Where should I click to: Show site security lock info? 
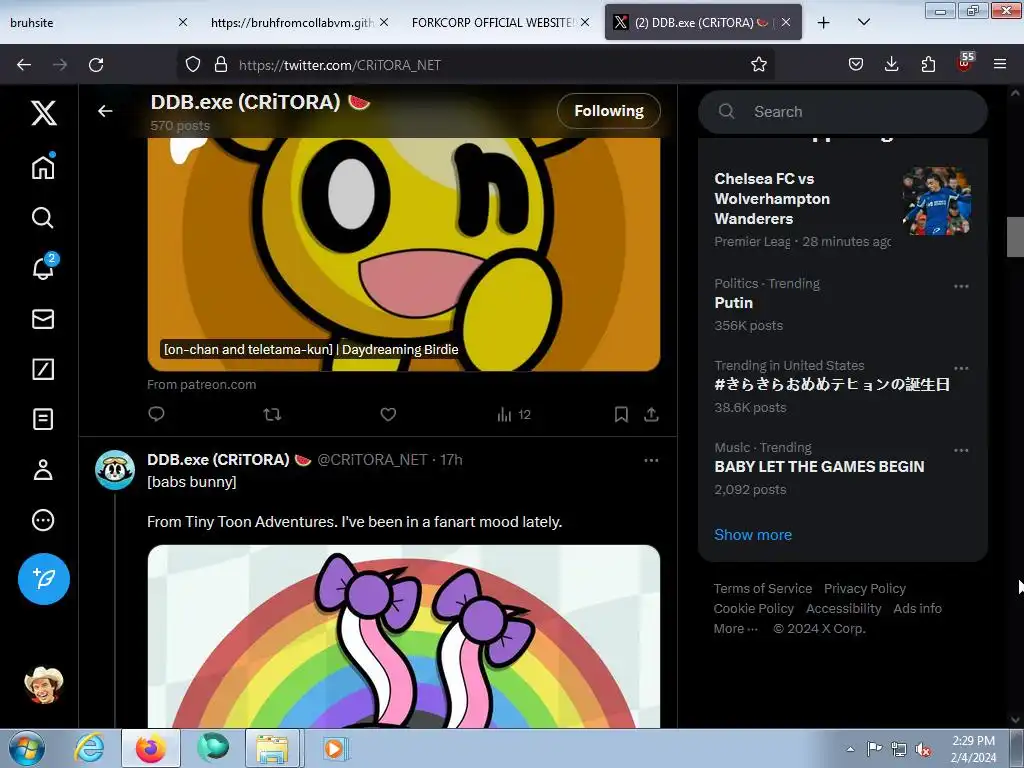[x=221, y=64]
